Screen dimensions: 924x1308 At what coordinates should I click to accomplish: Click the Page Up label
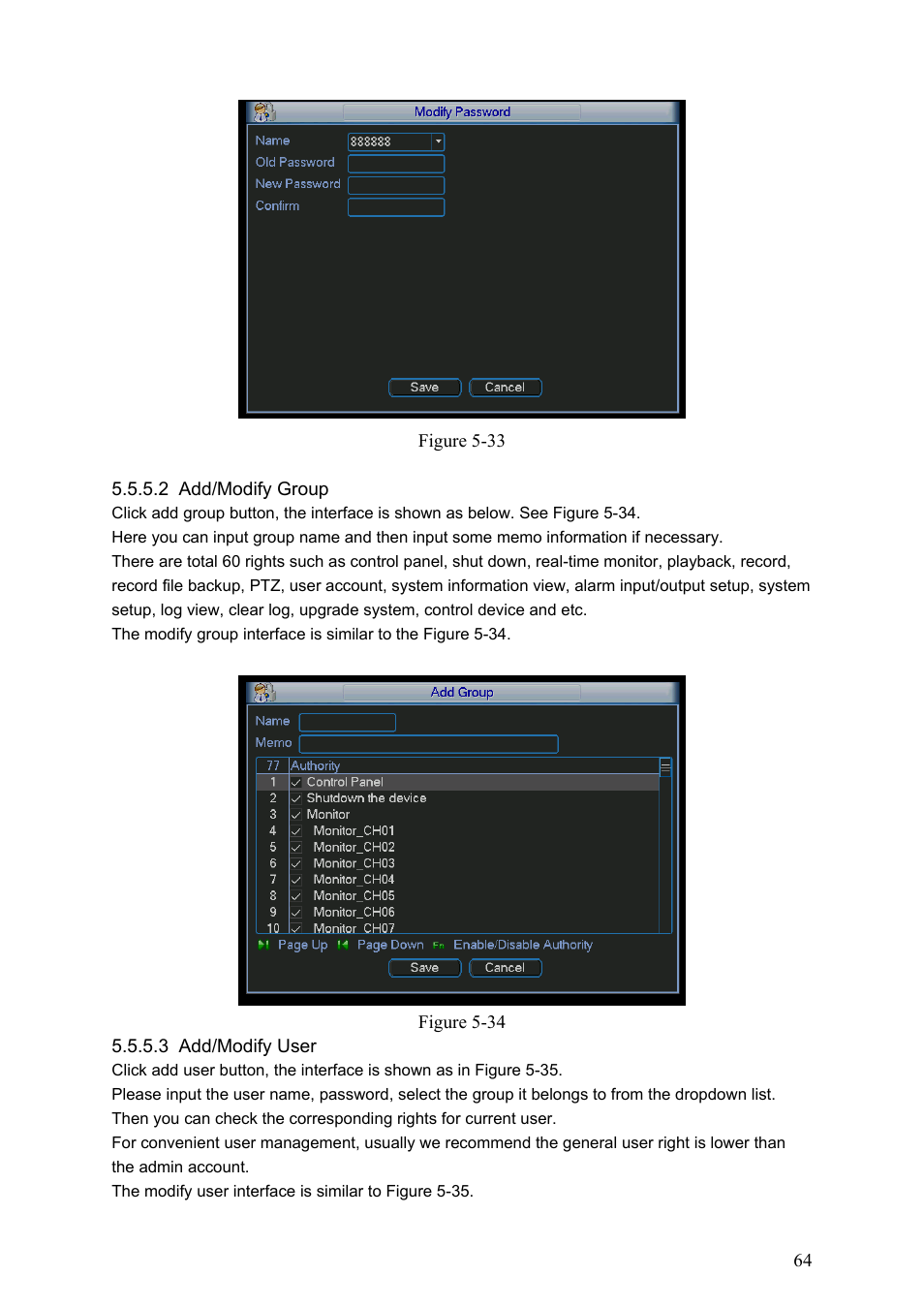(x=302, y=945)
